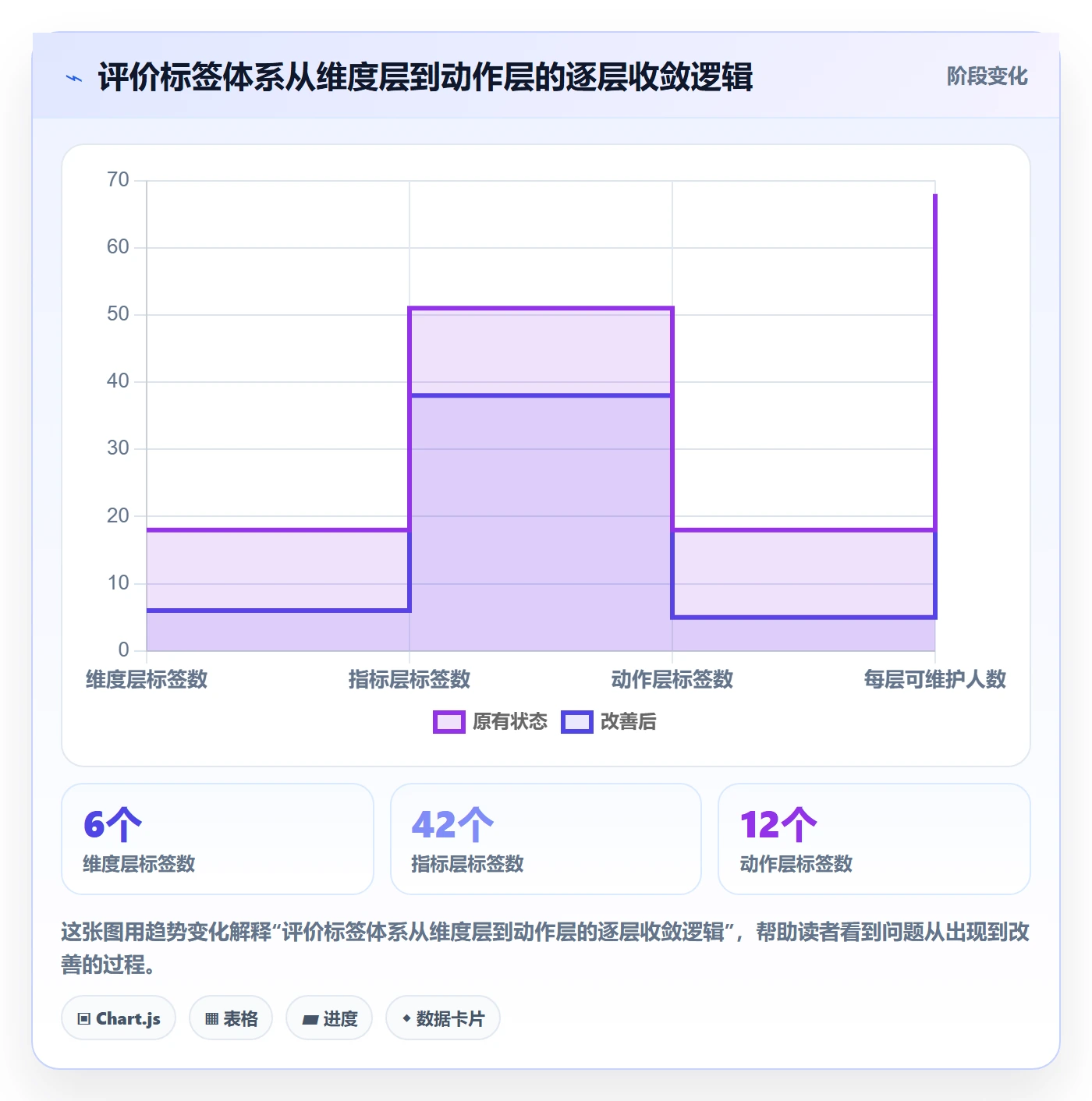The image size is (1092, 1101).
Task: Click the y-axis value 50
Action: pos(118,314)
